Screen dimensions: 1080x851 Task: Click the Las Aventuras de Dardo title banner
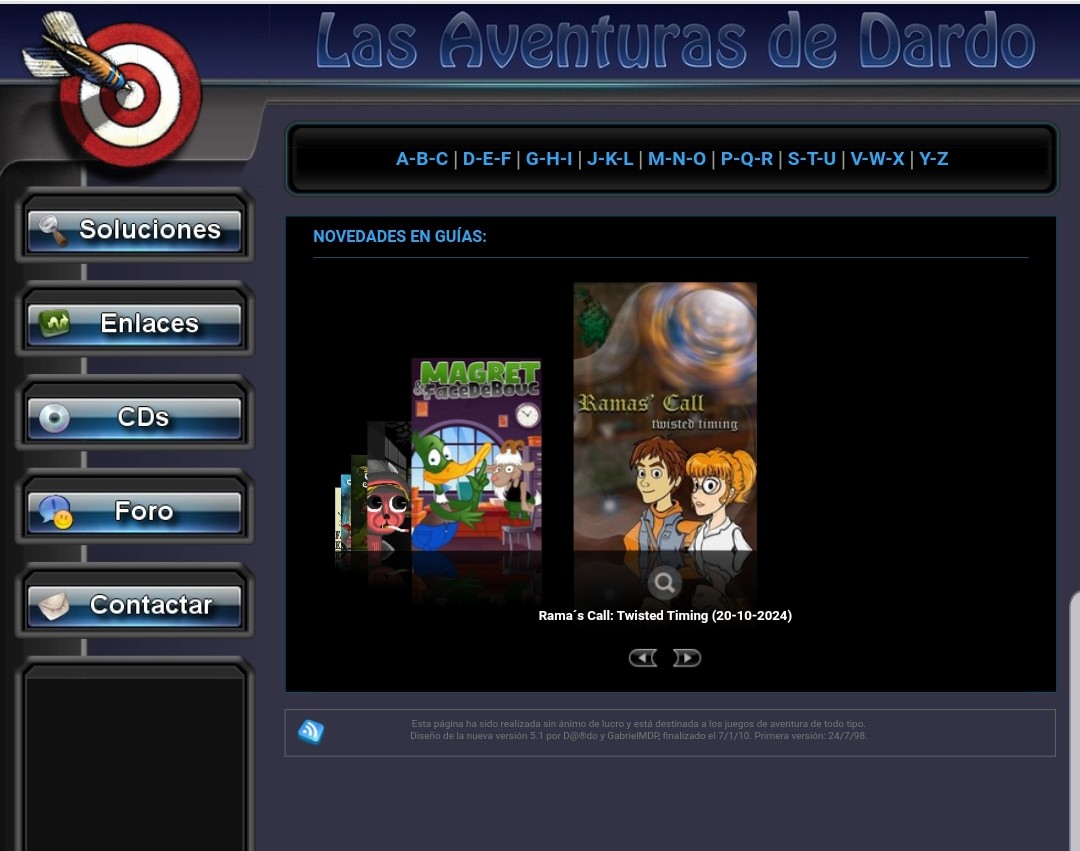(x=676, y=41)
